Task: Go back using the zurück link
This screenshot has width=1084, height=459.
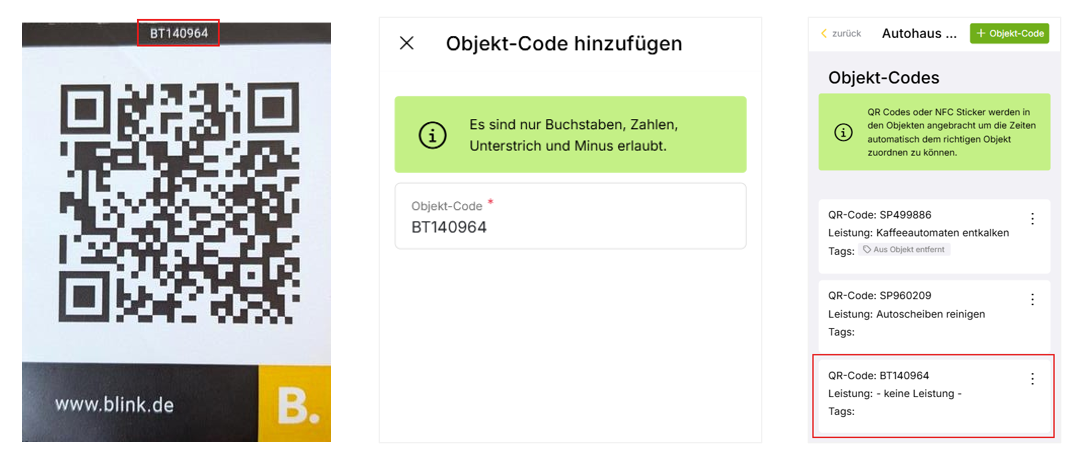Action: (841, 33)
